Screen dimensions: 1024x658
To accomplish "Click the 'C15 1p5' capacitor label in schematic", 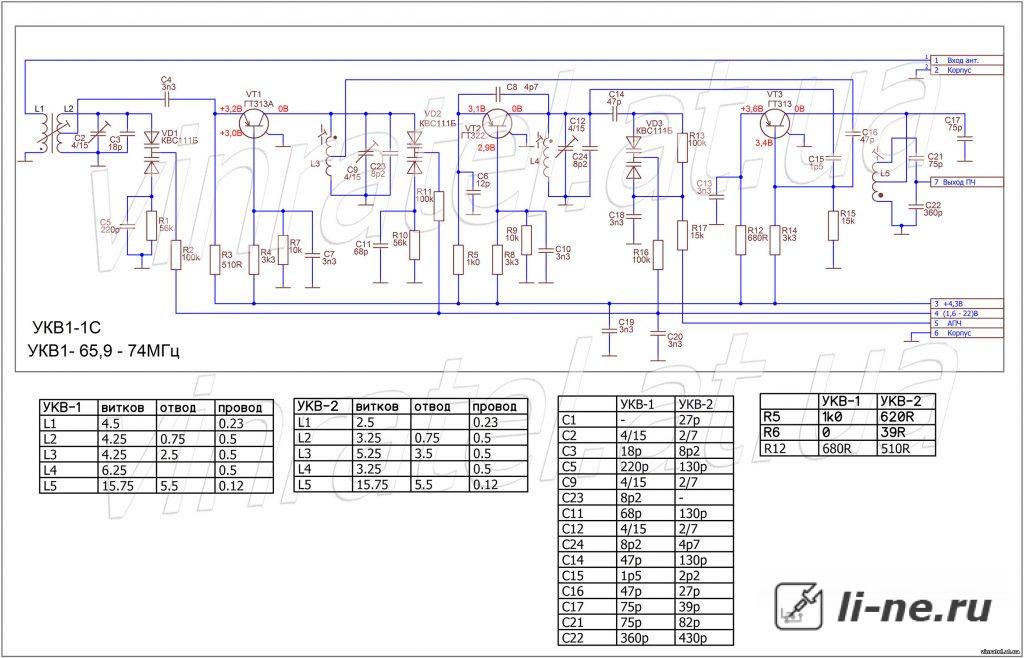I will (816, 163).
